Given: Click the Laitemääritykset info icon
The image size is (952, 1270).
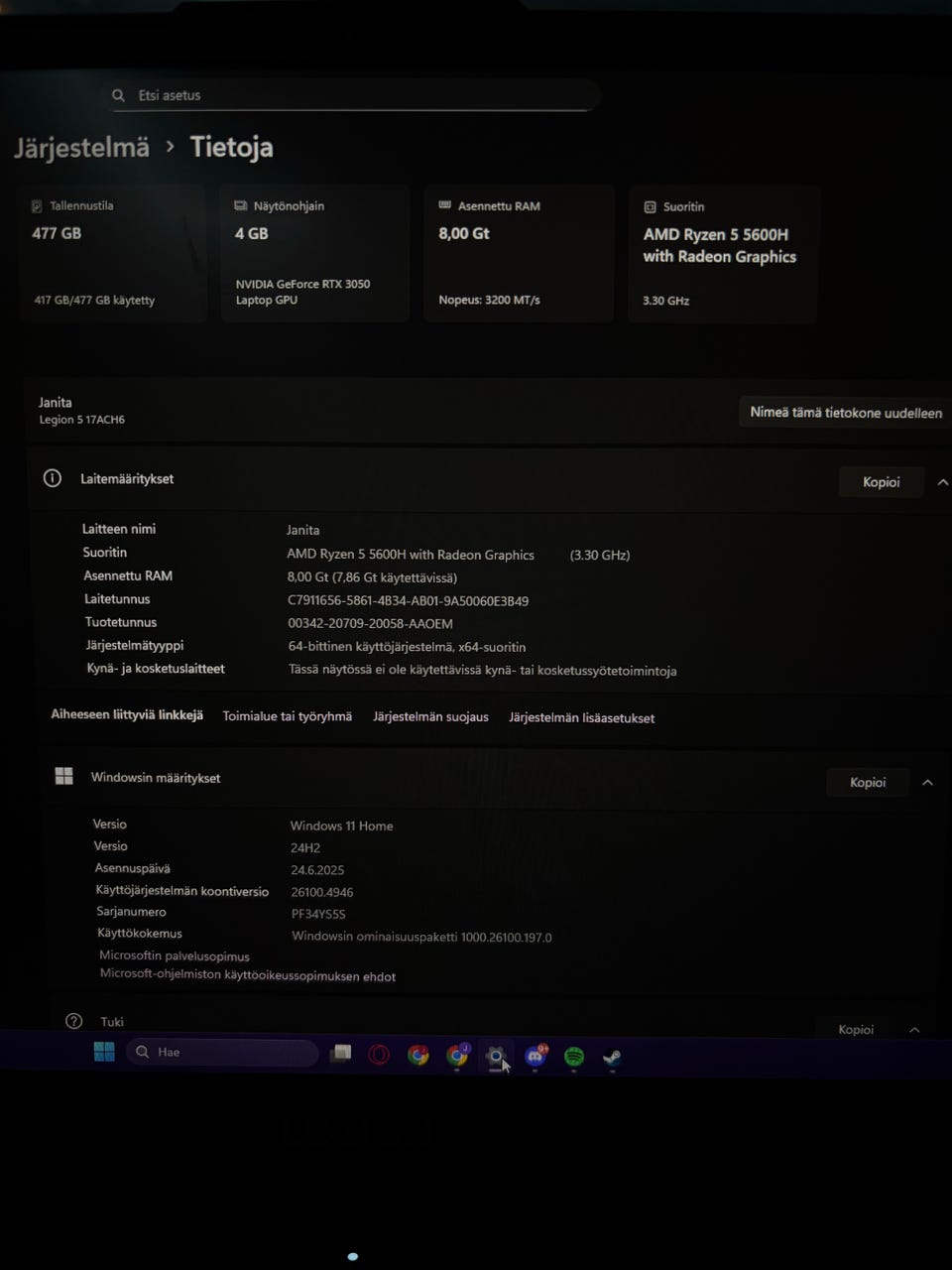Looking at the screenshot, I should (53, 478).
